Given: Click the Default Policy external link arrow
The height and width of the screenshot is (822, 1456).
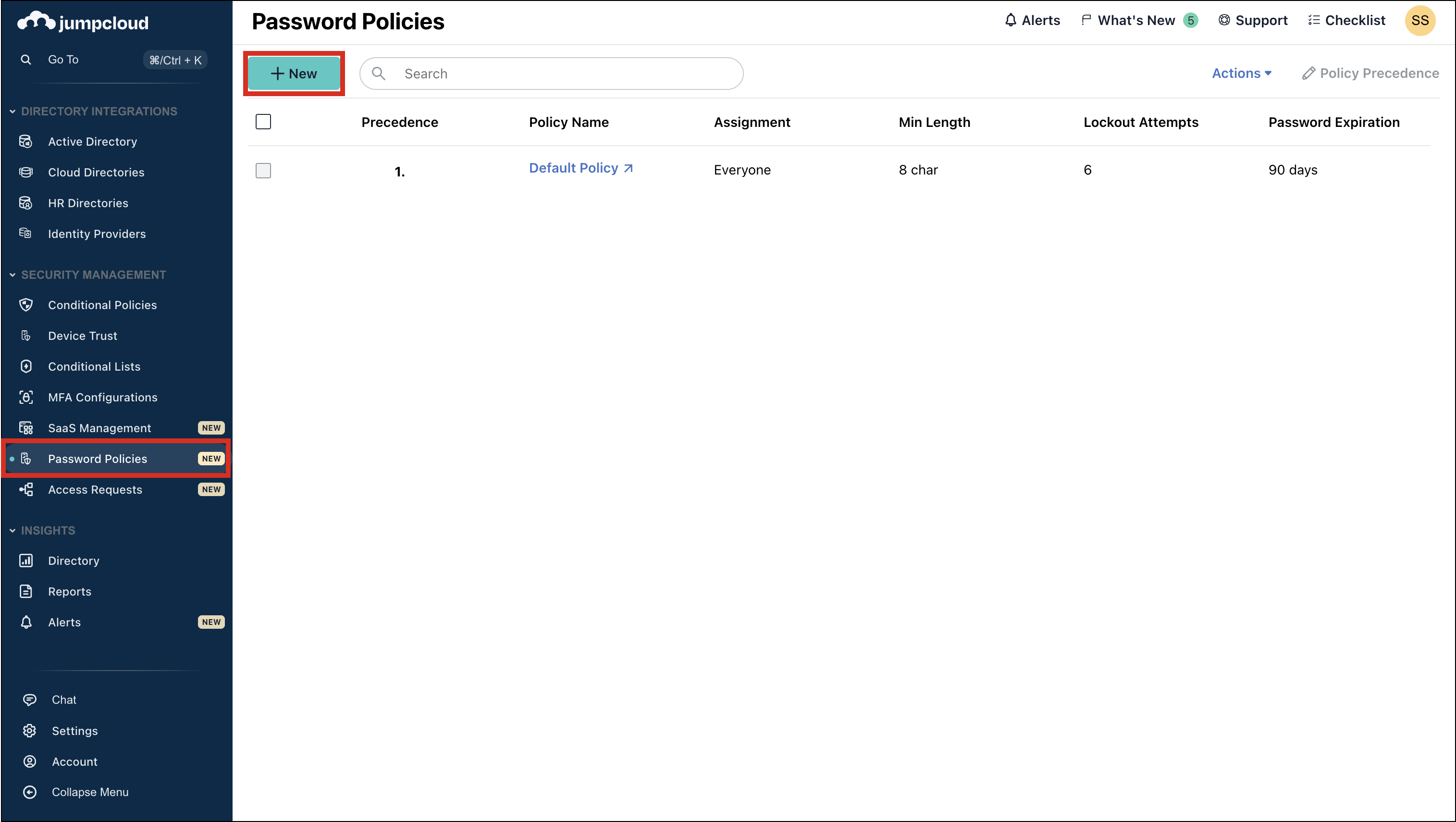Looking at the screenshot, I should tap(629, 168).
